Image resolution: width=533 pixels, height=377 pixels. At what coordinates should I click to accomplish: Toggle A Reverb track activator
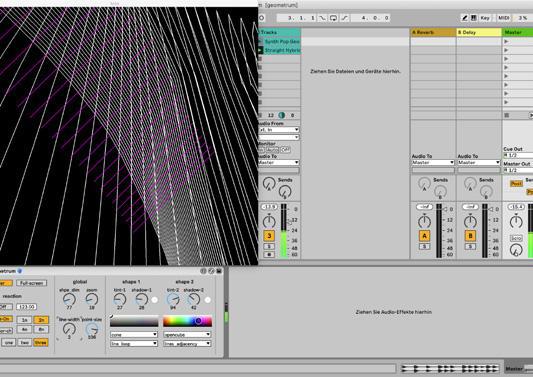[424, 236]
